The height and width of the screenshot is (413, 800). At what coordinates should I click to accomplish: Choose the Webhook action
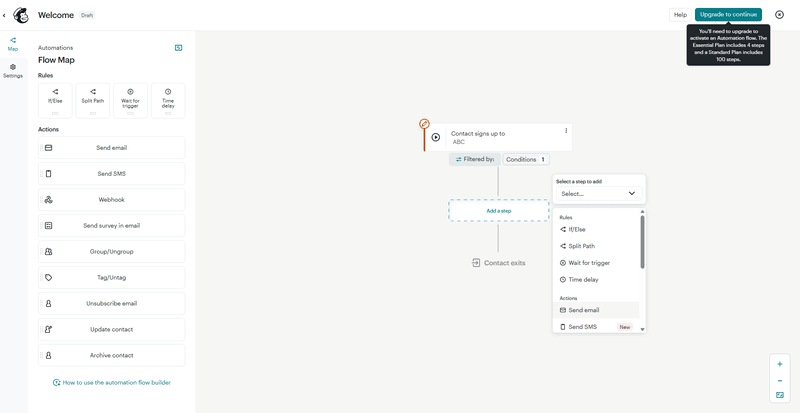(112, 200)
